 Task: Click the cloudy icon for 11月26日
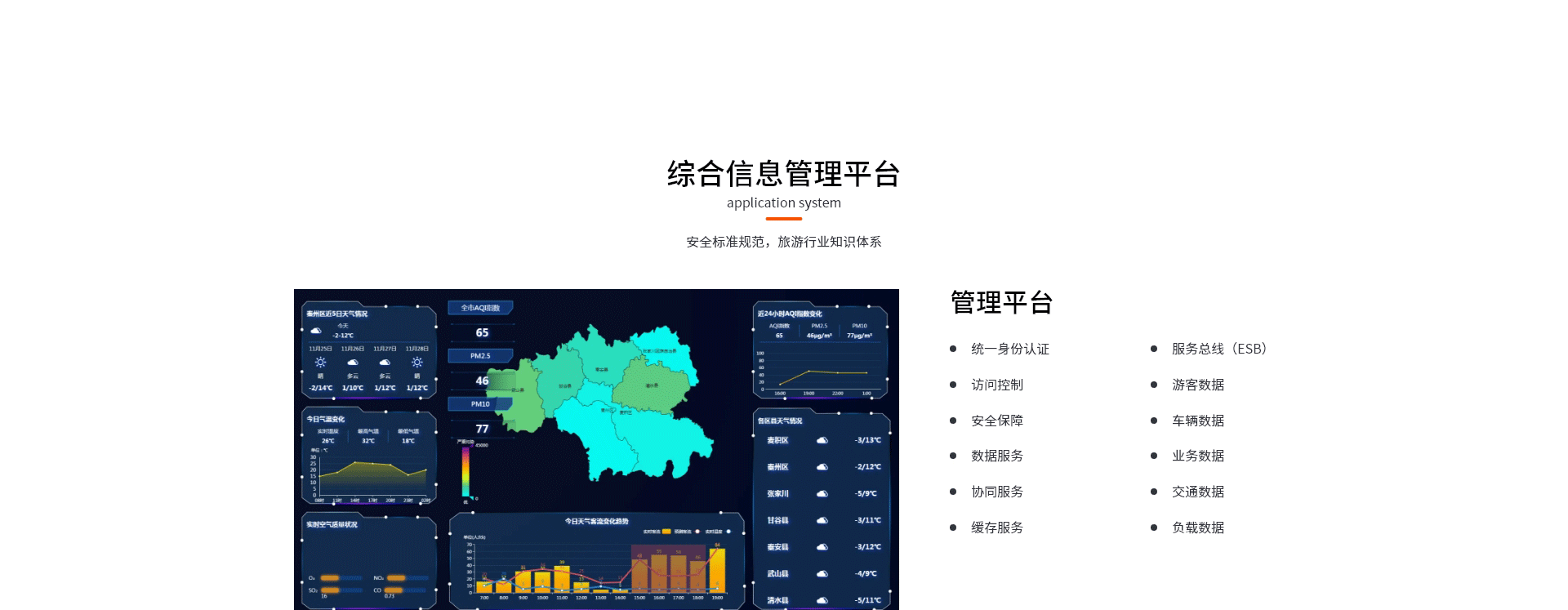353,363
